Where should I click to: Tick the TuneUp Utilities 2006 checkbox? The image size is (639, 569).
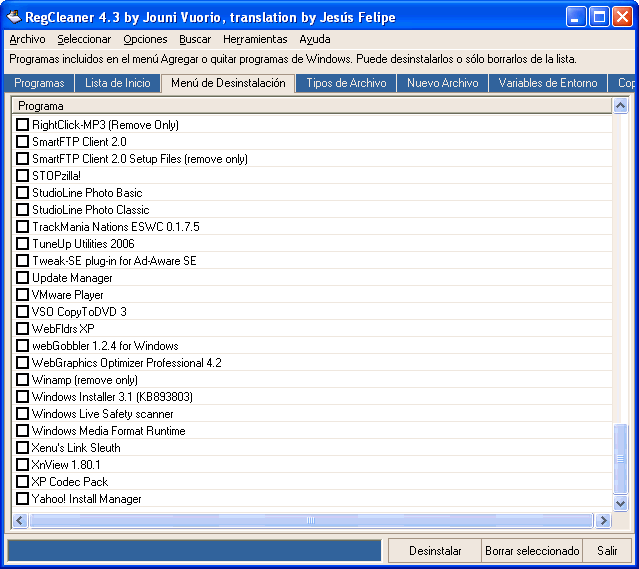tap(22, 244)
